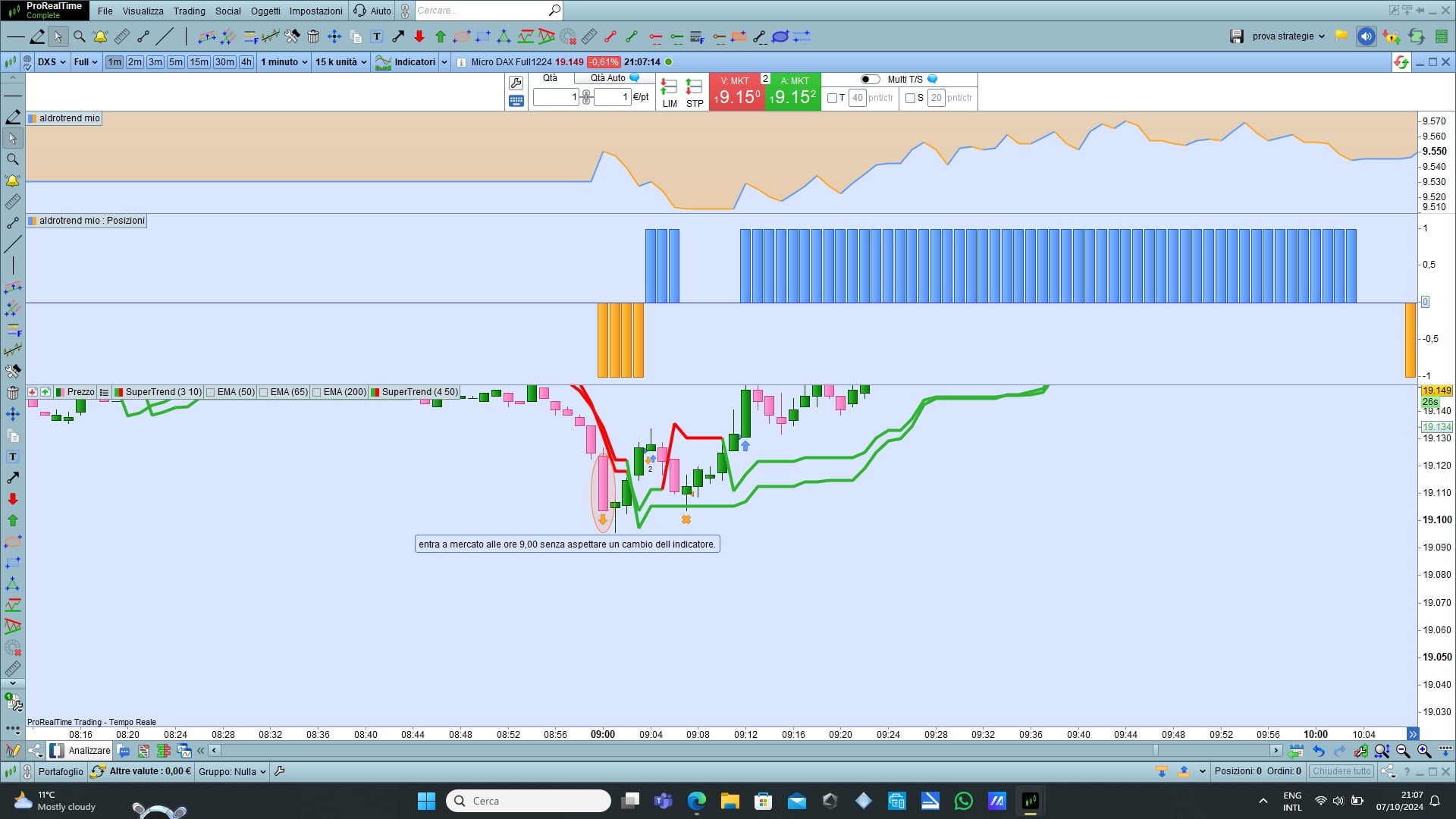Expand the prova strategie dropdown
The width and height of the screenshot is (1456, 819).
click(x=1288, y=36)
